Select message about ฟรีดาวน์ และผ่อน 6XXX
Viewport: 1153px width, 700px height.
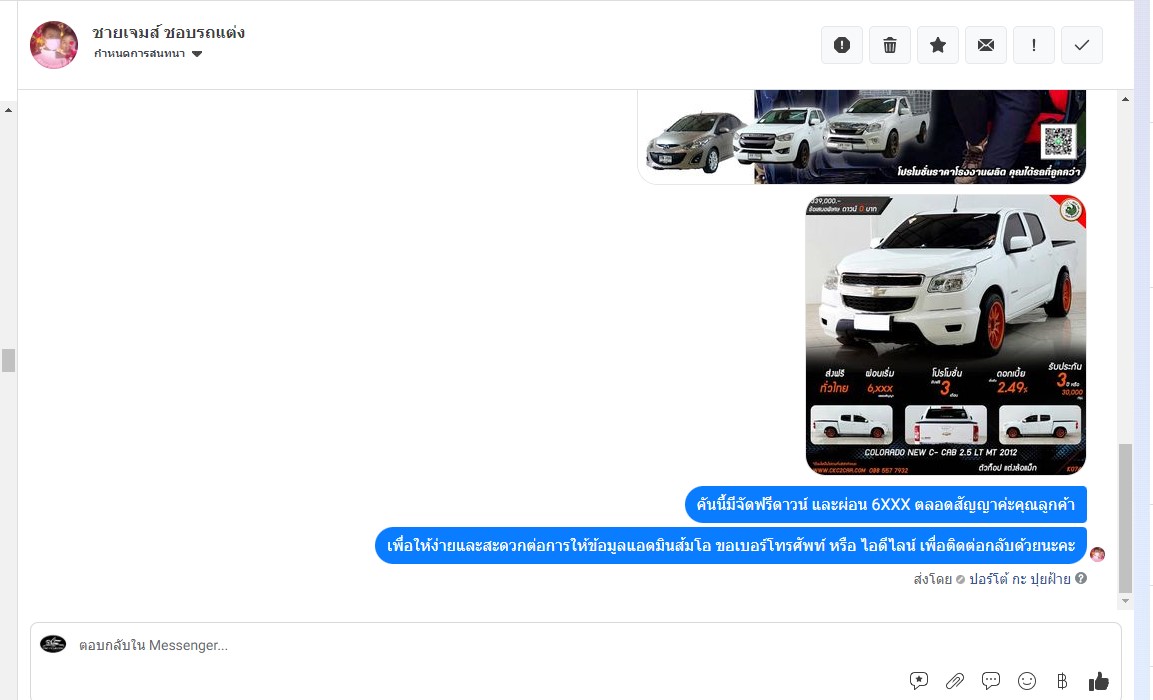pos(885,504)
